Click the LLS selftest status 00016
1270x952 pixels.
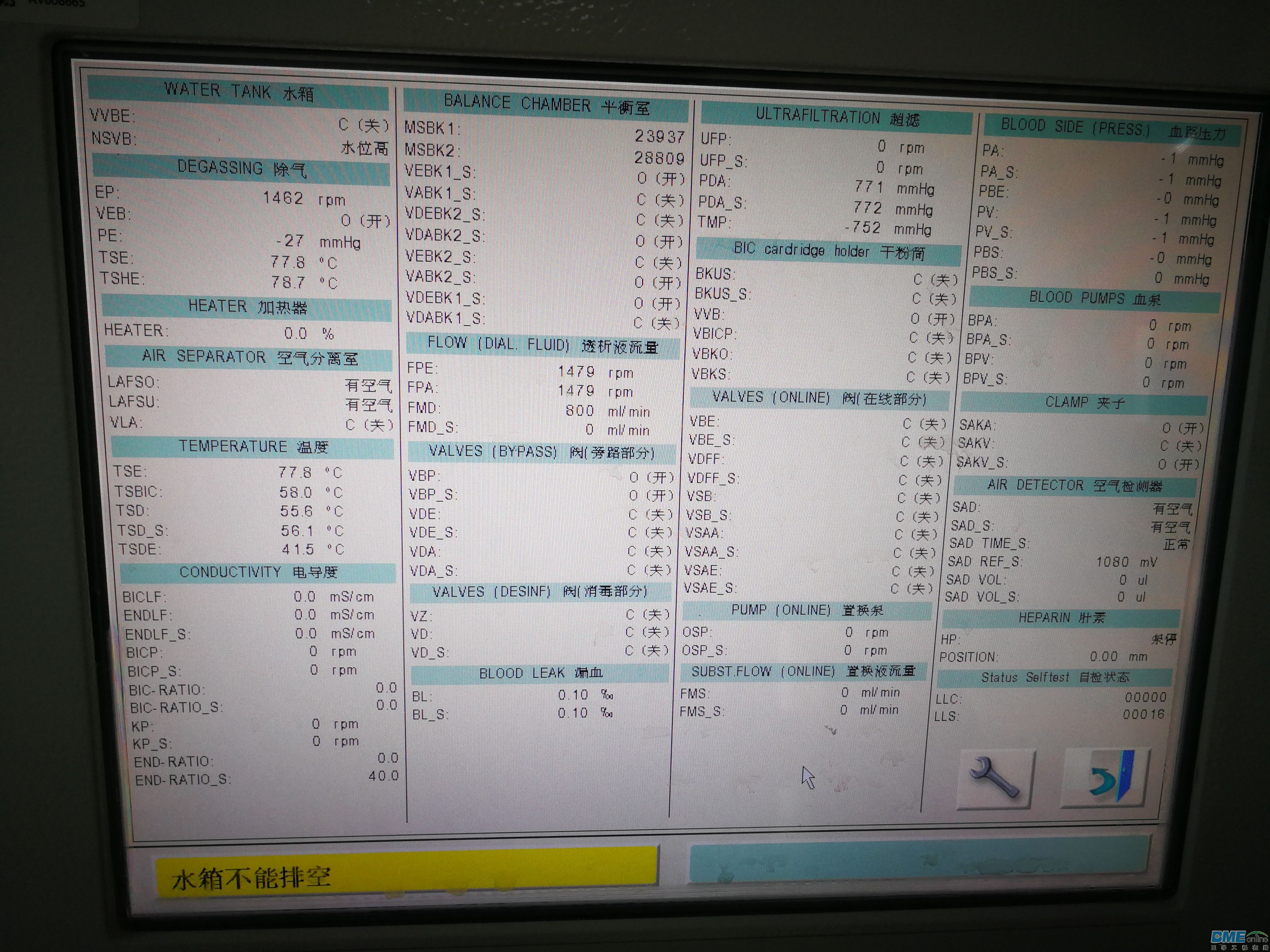point(1144,714)
